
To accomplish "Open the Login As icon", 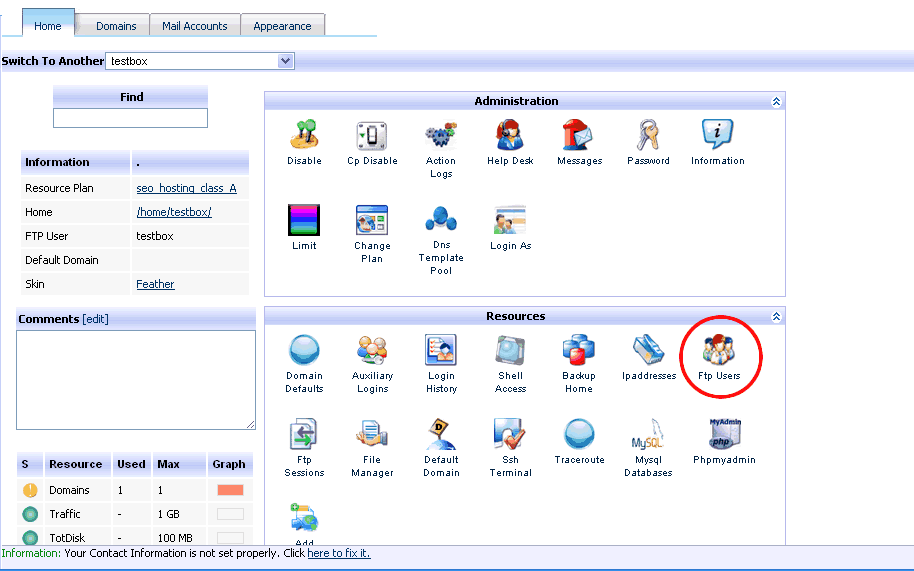I will click(x=510, y=220).
